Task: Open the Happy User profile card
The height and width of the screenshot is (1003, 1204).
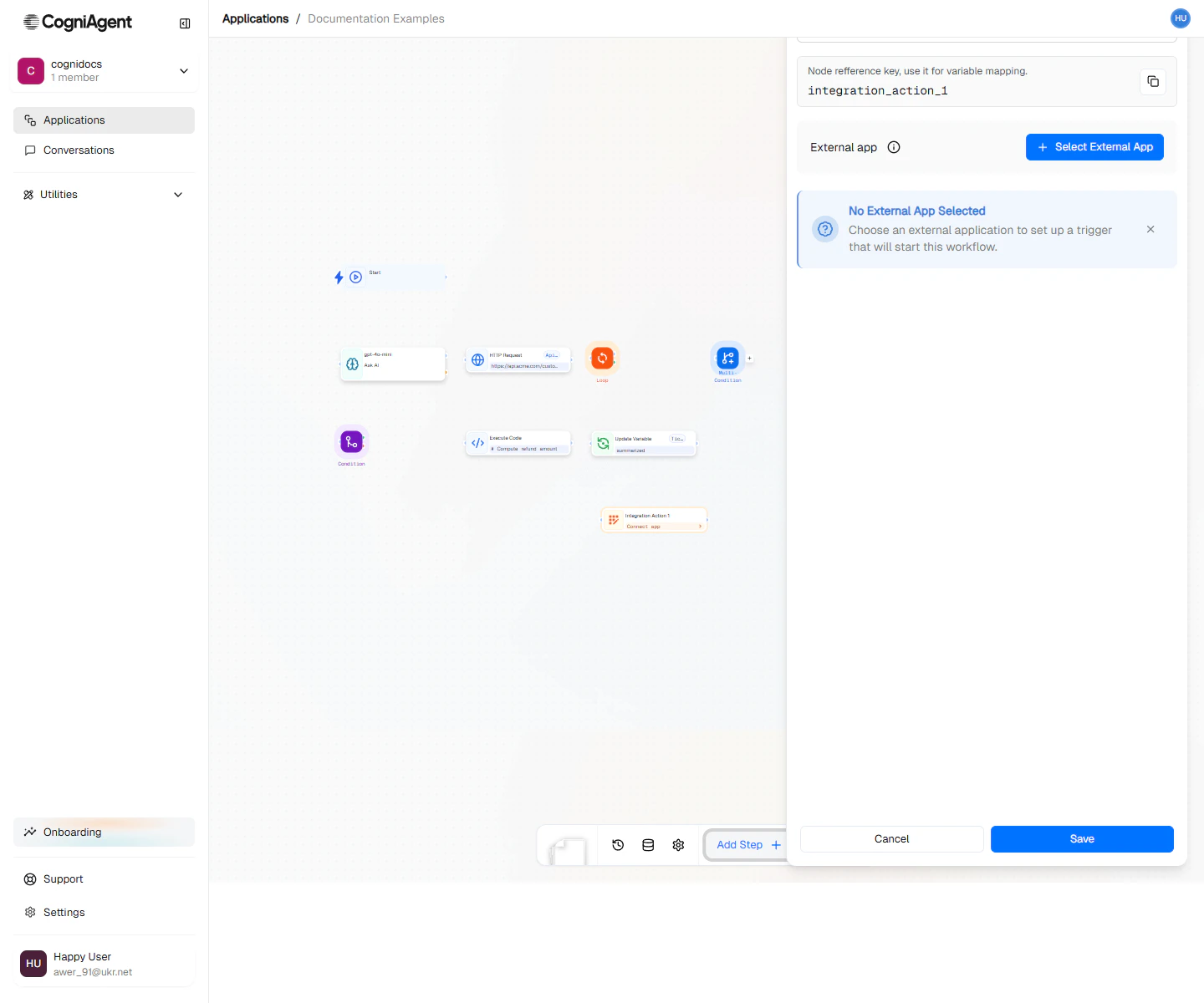Action: (105, 964)
